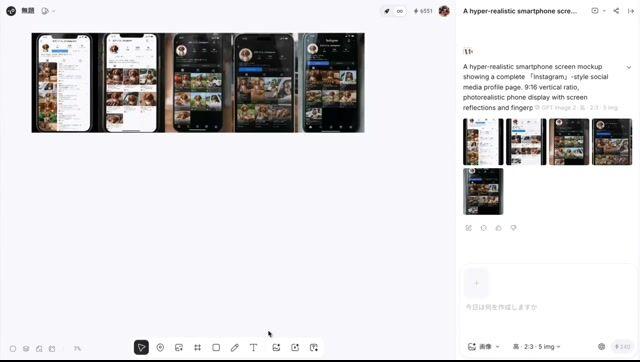640x362 pixels.
Task: Start a new chat with the header plus-bubble icon
Action: click(x=595, y=11)
